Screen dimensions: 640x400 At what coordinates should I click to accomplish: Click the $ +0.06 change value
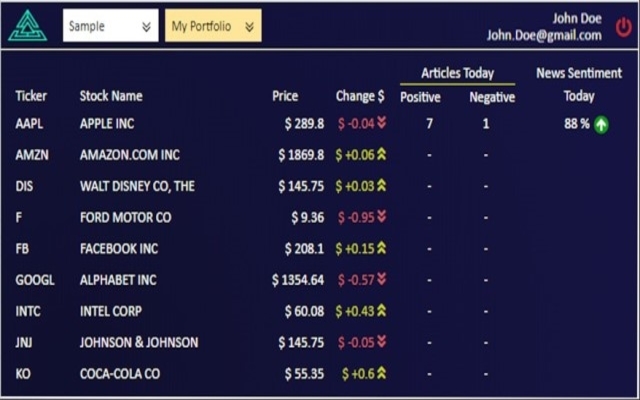pyautogui.click(x=355, y=155)
